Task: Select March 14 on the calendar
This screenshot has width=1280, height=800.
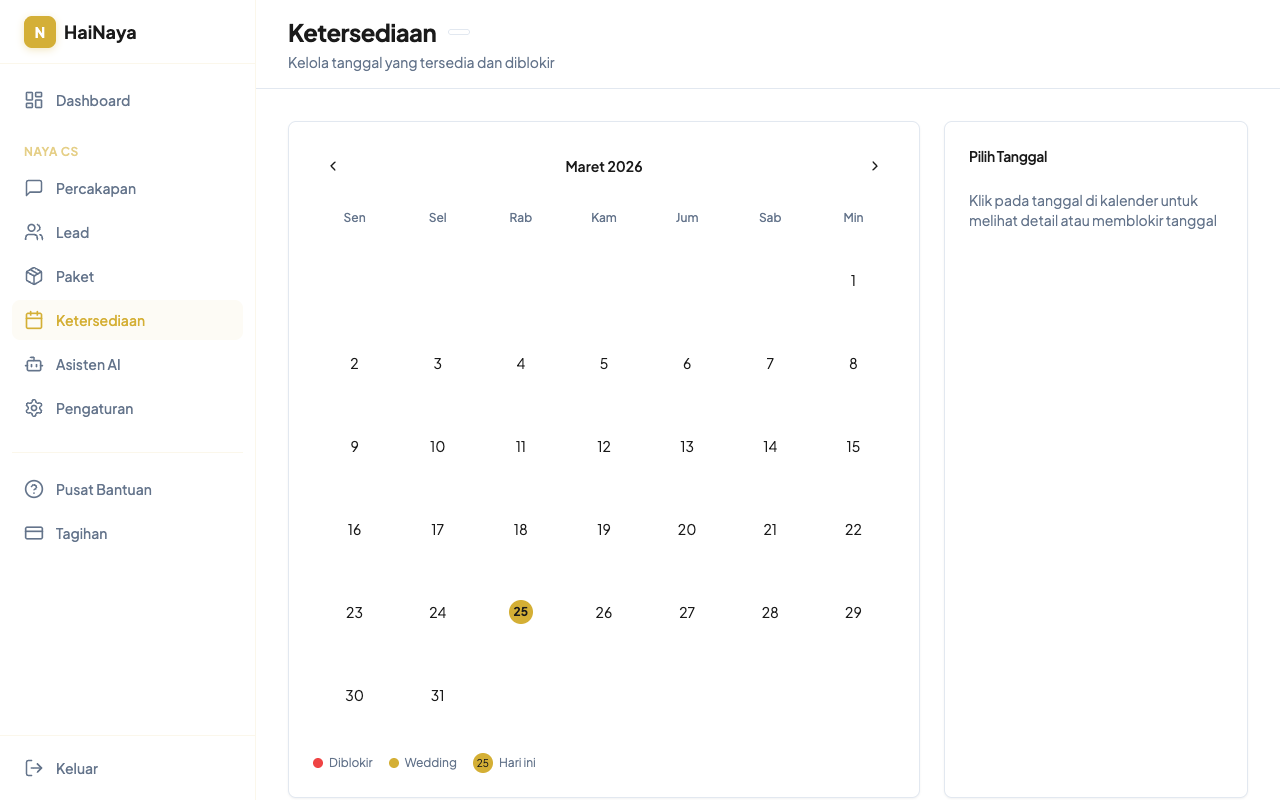Action: 770,446
